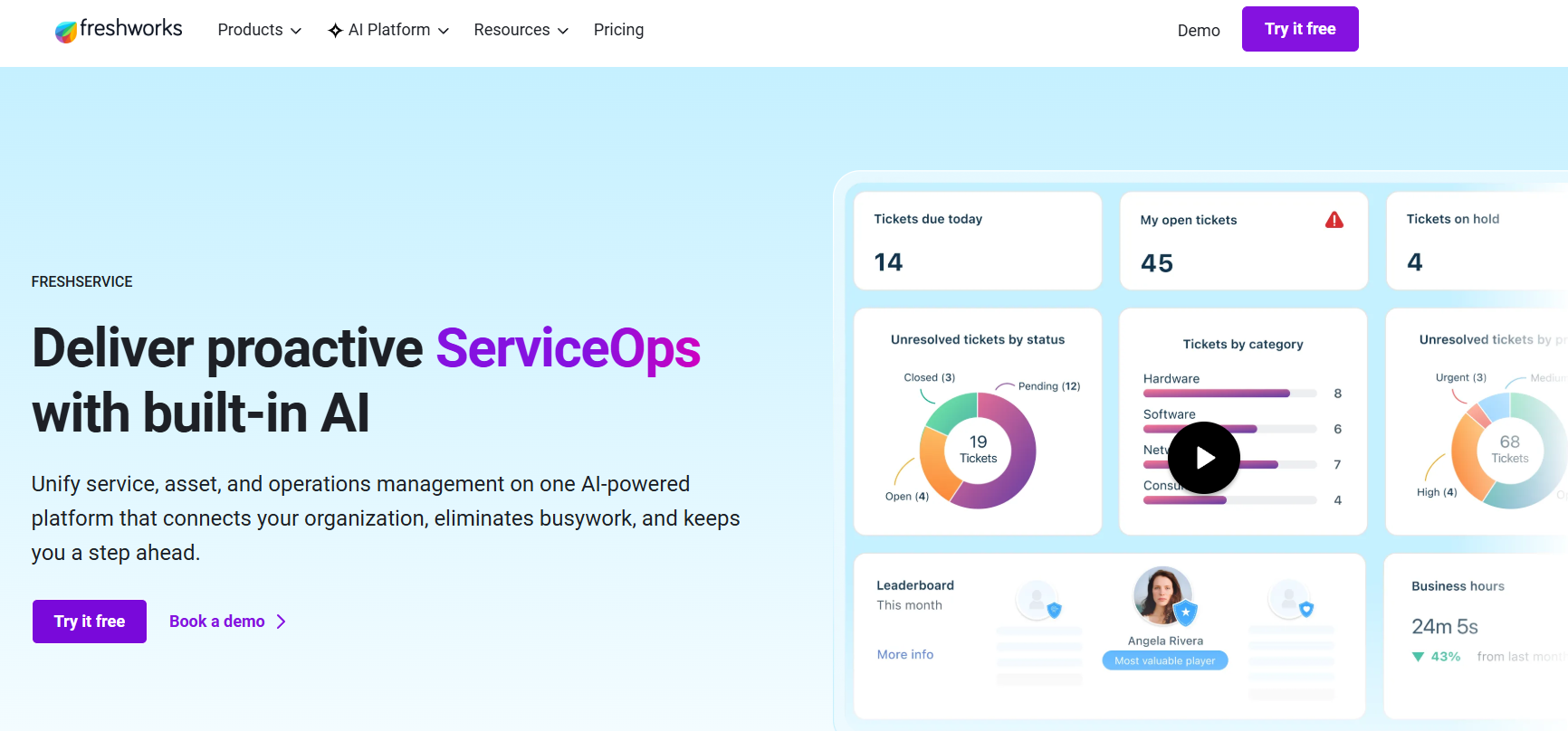Image resolution: width=1568 pixels, height=731 pixels.
Task: Click the Tickets due today card
Action: pyautogui.click(x=978, y=241)
